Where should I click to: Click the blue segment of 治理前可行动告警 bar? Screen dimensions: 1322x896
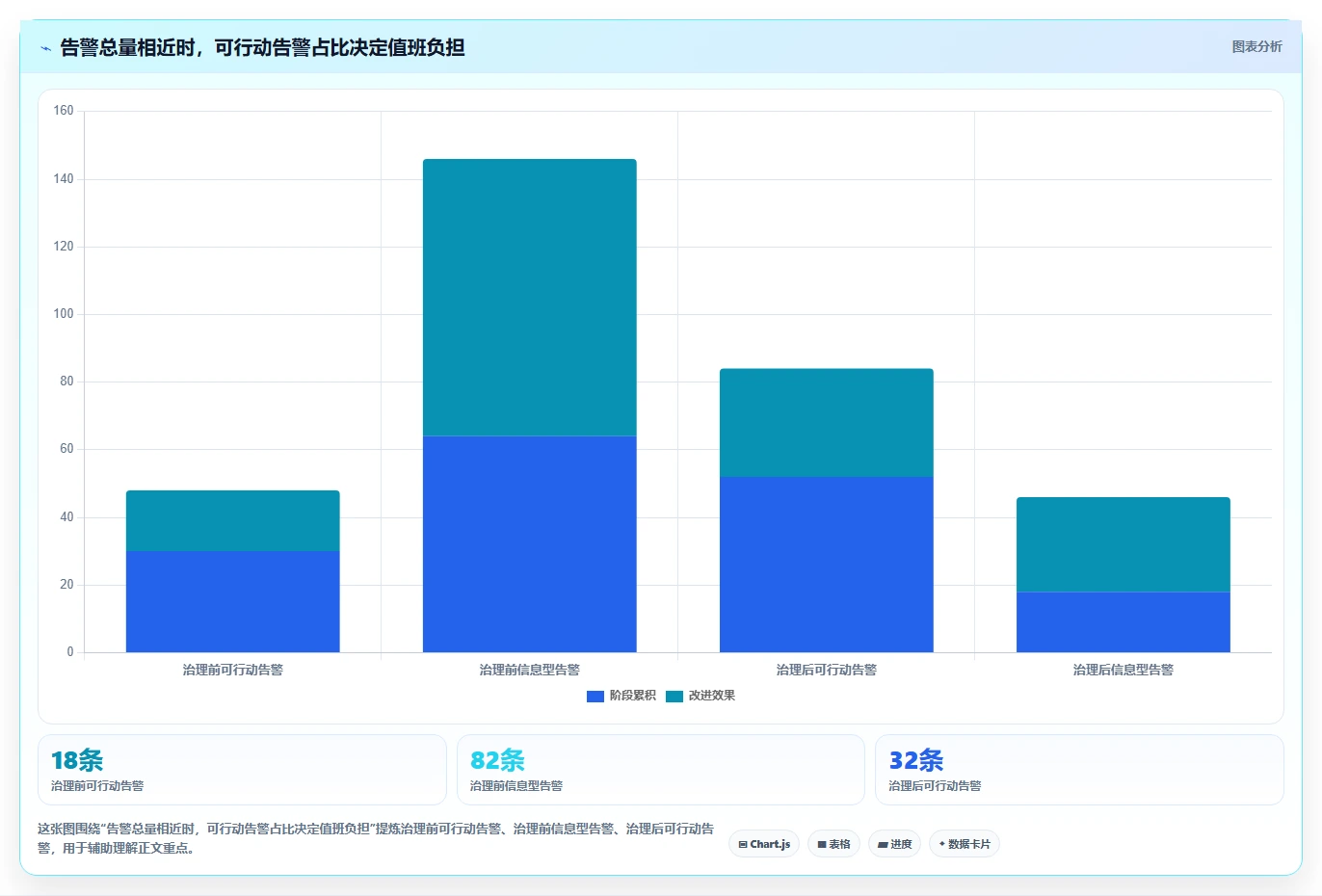click(233, 601)
